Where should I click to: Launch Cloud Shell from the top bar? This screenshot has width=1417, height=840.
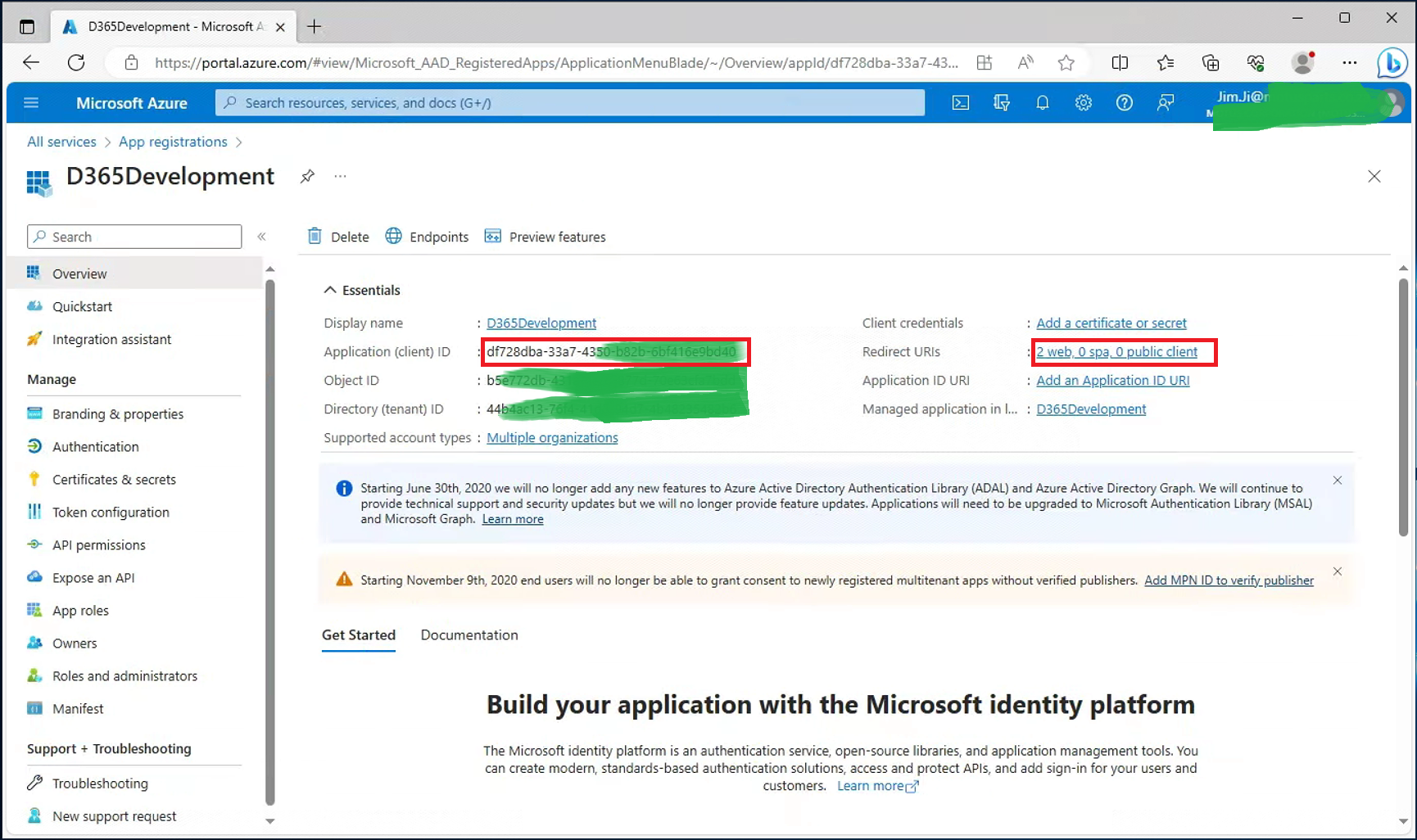point(961,103)
